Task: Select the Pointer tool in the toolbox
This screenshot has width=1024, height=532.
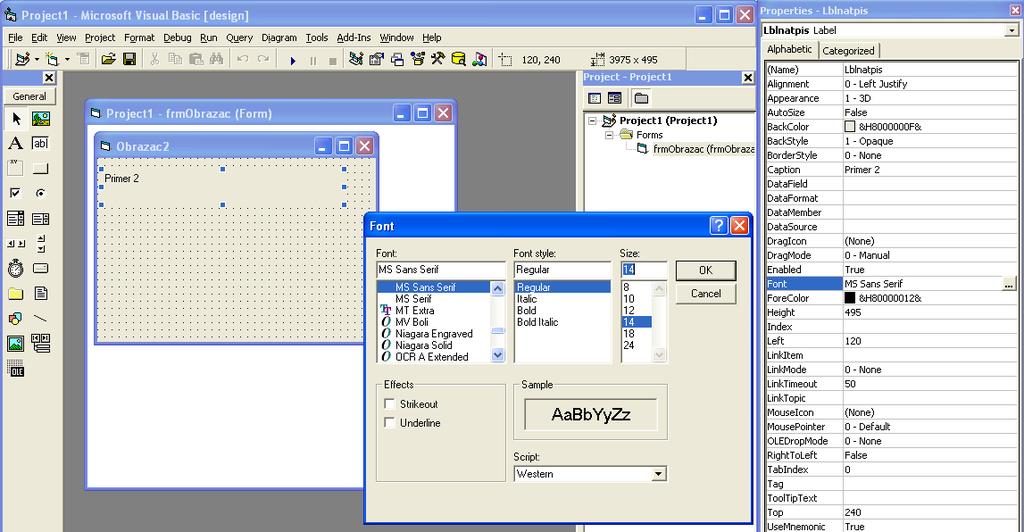Action: [16, 119]
